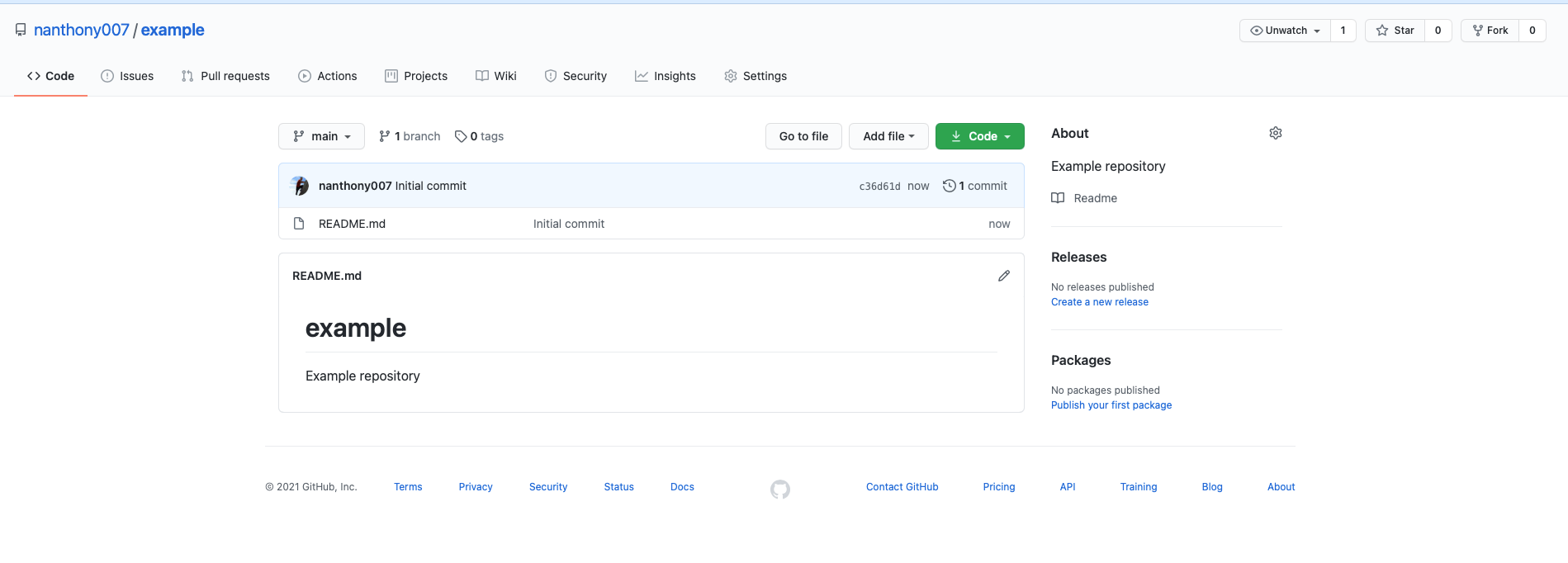Edit README with the pencil icon
1568x563 pixels.
tap(1004, 276)
